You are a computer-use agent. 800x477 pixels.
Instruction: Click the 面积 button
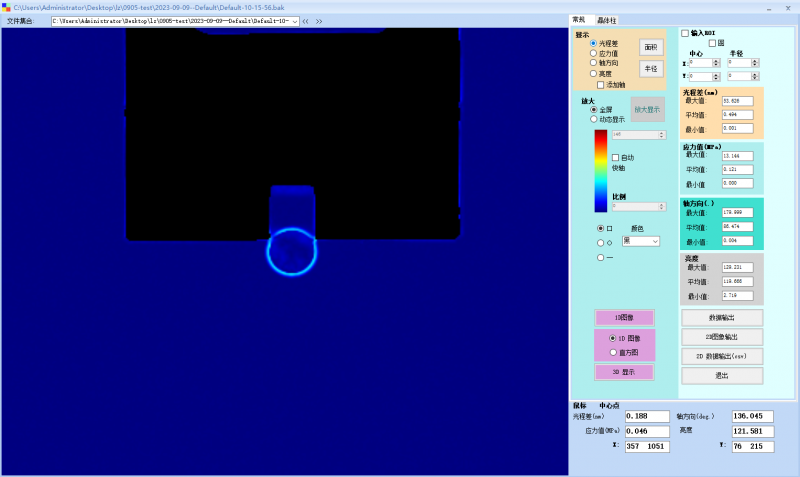pyautogui.click(x=651, y=47)
